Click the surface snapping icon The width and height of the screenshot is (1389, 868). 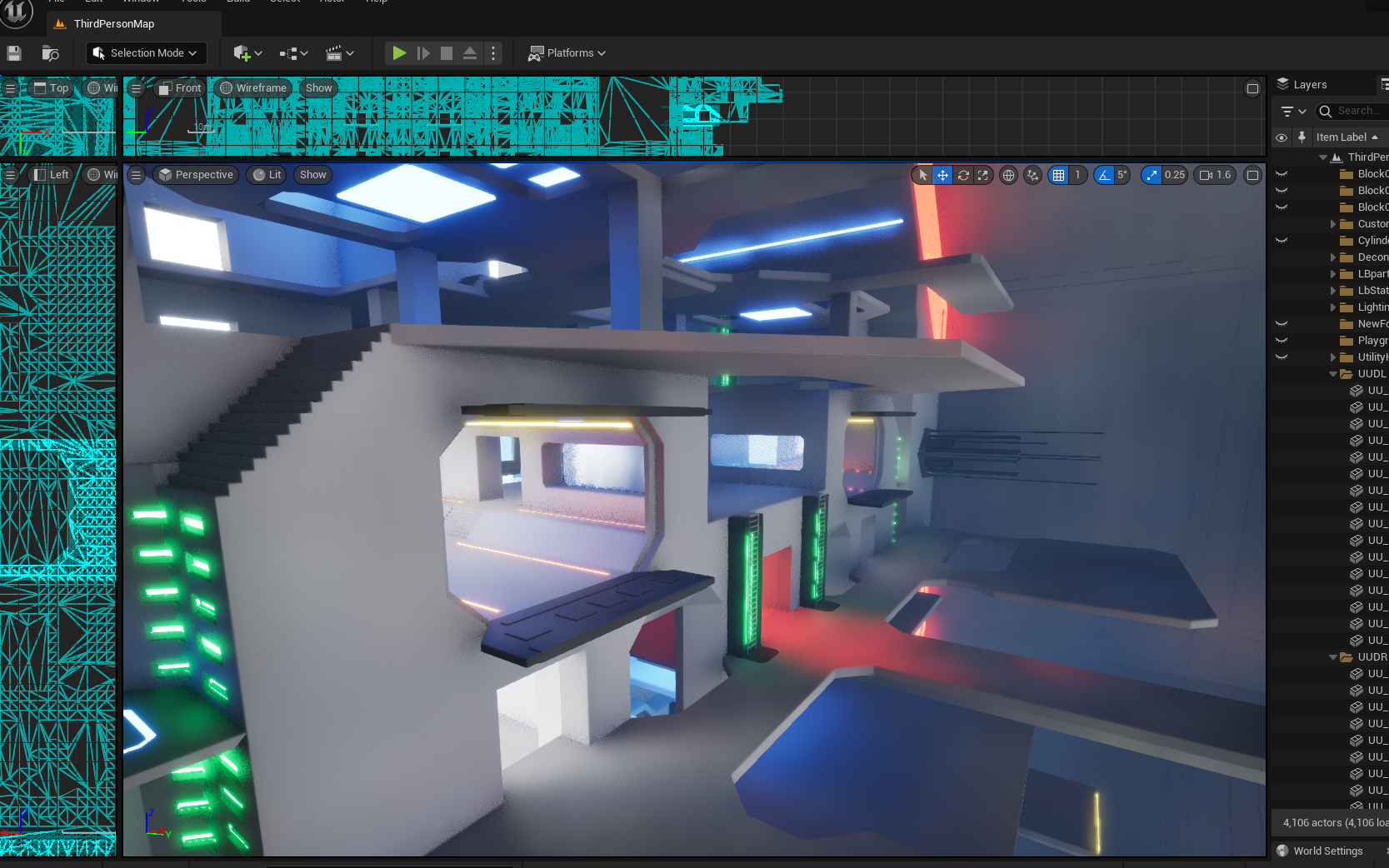tap(1033, 175)
